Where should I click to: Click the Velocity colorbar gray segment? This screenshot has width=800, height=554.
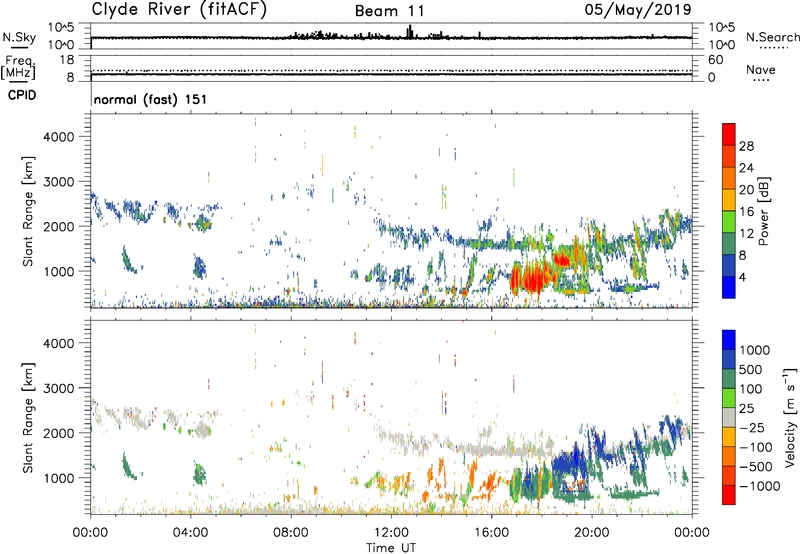pos(729,417)
